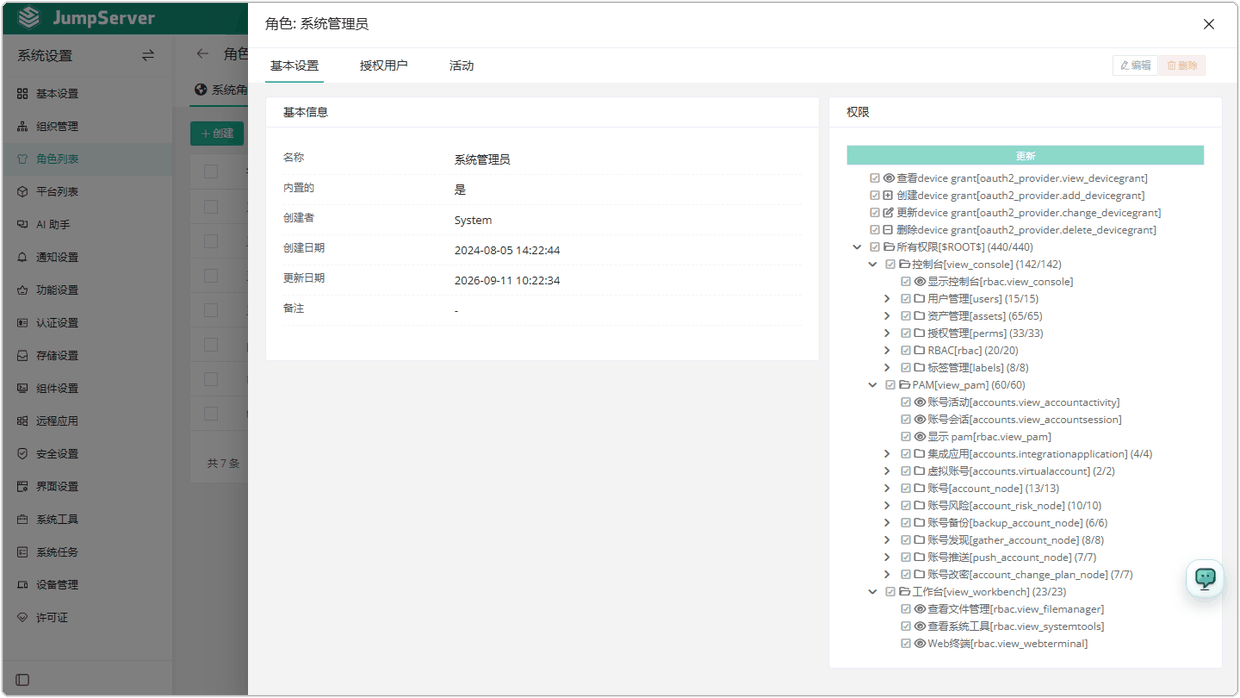Click the 许可证 sidebar icon

pos(22,618)
